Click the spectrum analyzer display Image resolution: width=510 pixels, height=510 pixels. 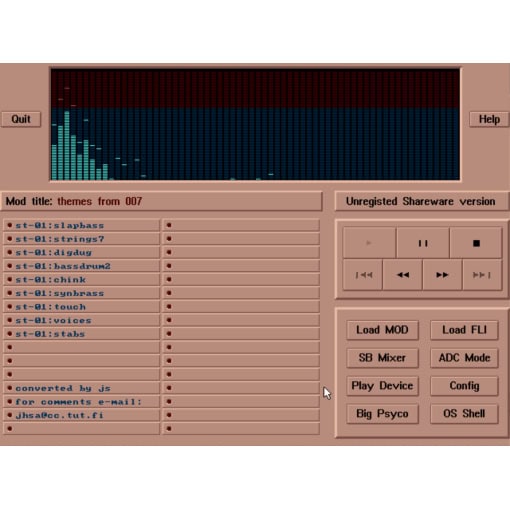(x=255, y=124)
